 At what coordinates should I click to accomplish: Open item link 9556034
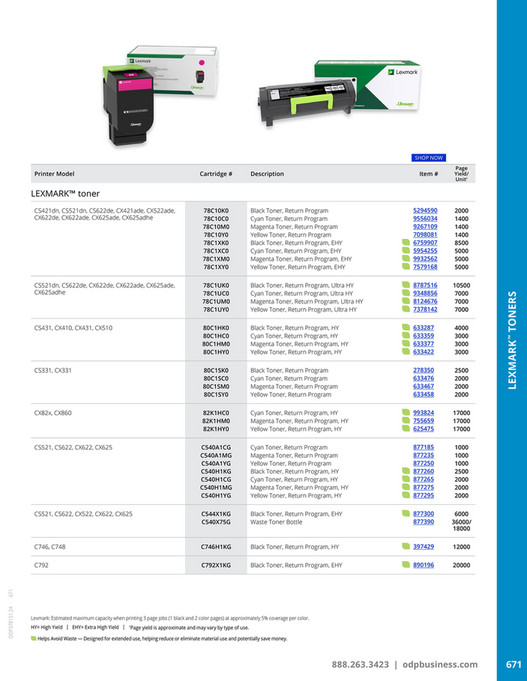425,218
